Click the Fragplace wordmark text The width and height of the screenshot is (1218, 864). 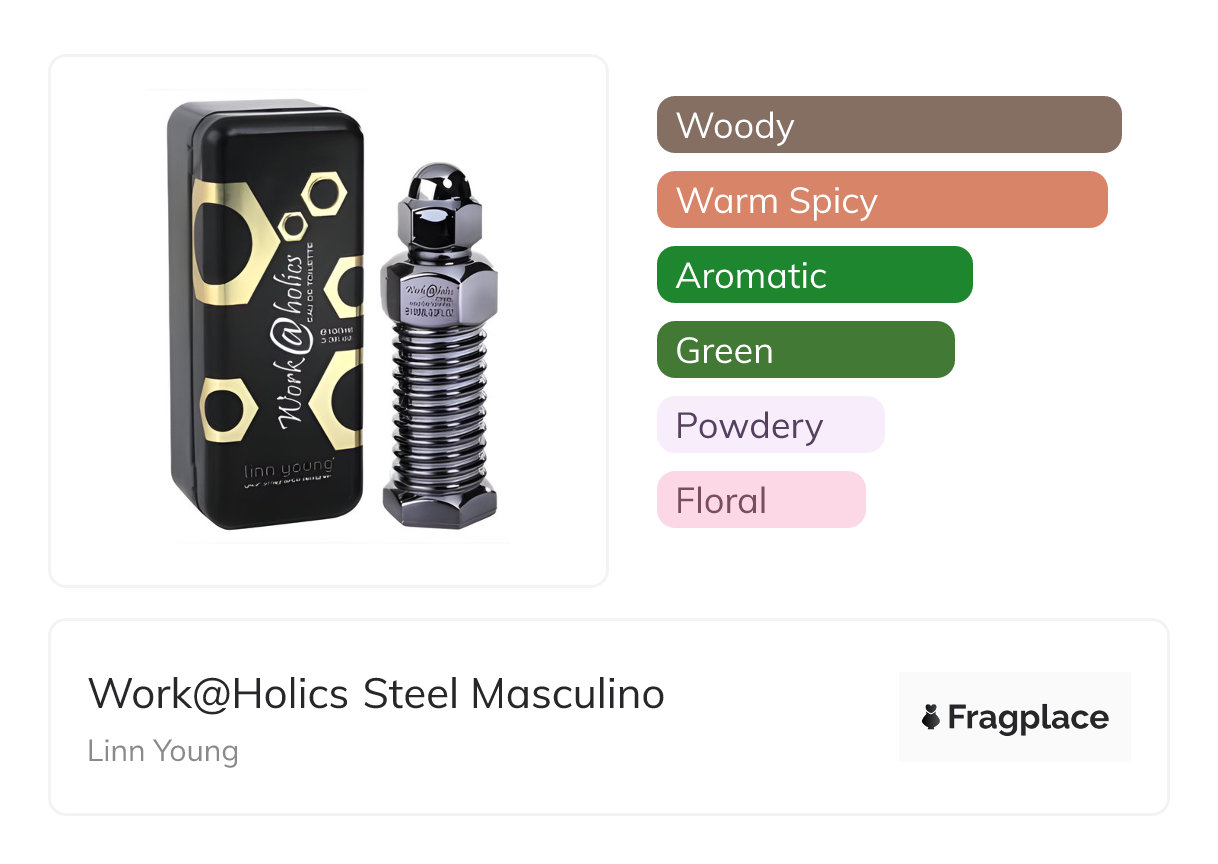pyautogui.click(x=1028, y=717)
